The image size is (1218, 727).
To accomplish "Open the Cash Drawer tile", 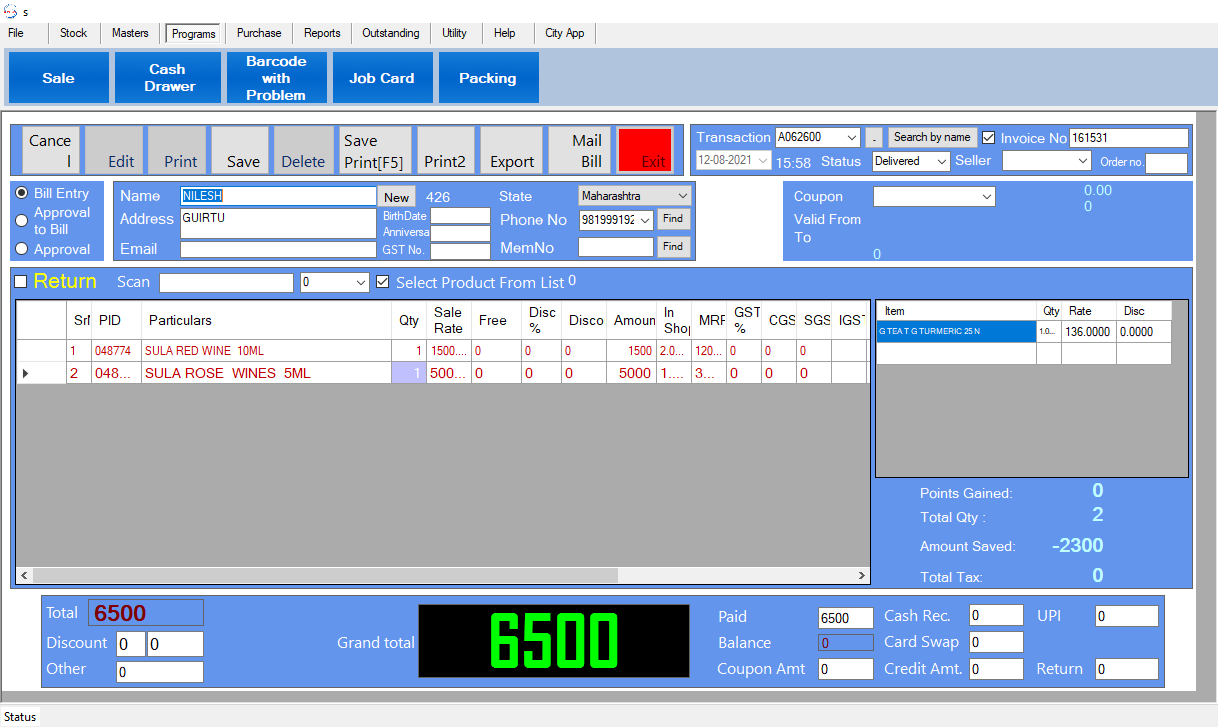I will (169, 78).
